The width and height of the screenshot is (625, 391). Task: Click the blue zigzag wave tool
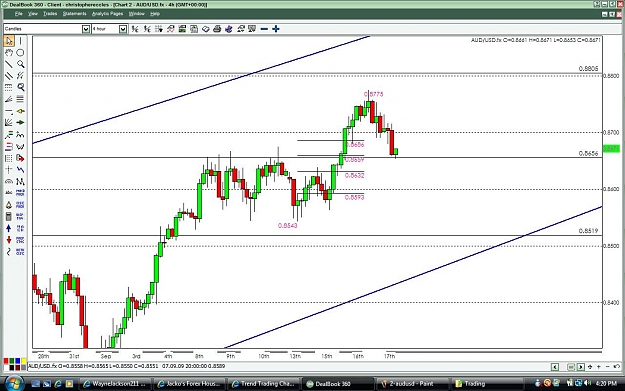[20, 170]
